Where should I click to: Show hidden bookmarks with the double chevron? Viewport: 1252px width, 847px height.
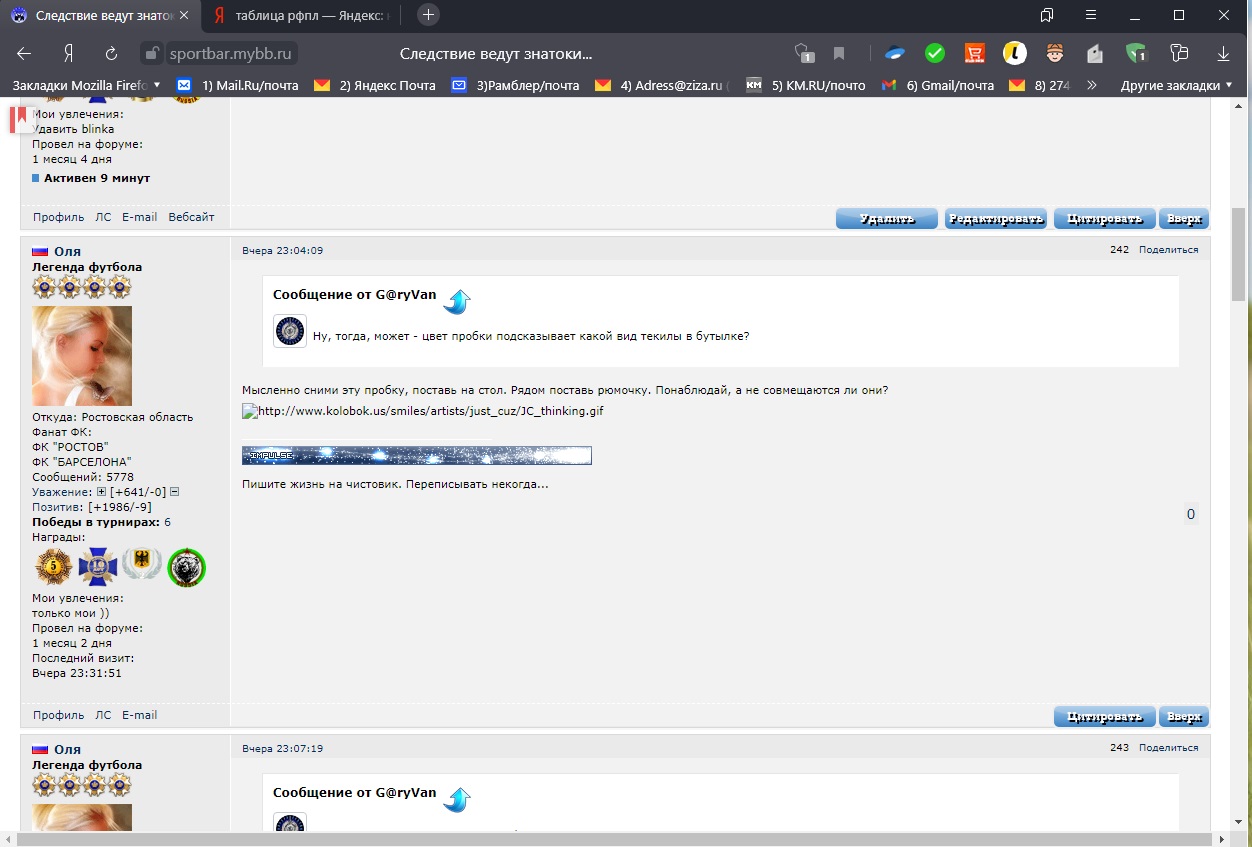(x=1092, y=85)
